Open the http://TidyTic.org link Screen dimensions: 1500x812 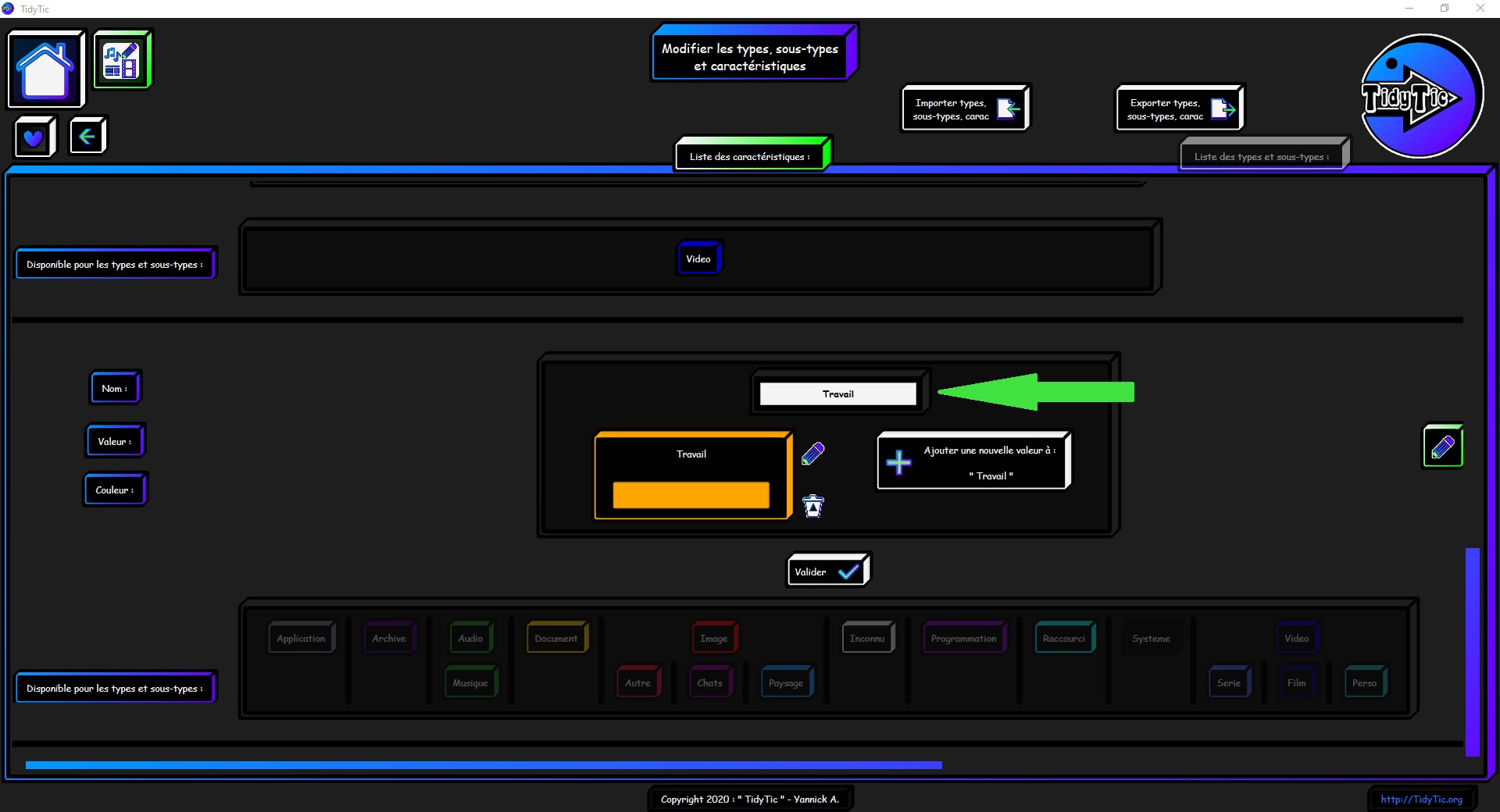pyautogui.click(x=1421, y=799)
